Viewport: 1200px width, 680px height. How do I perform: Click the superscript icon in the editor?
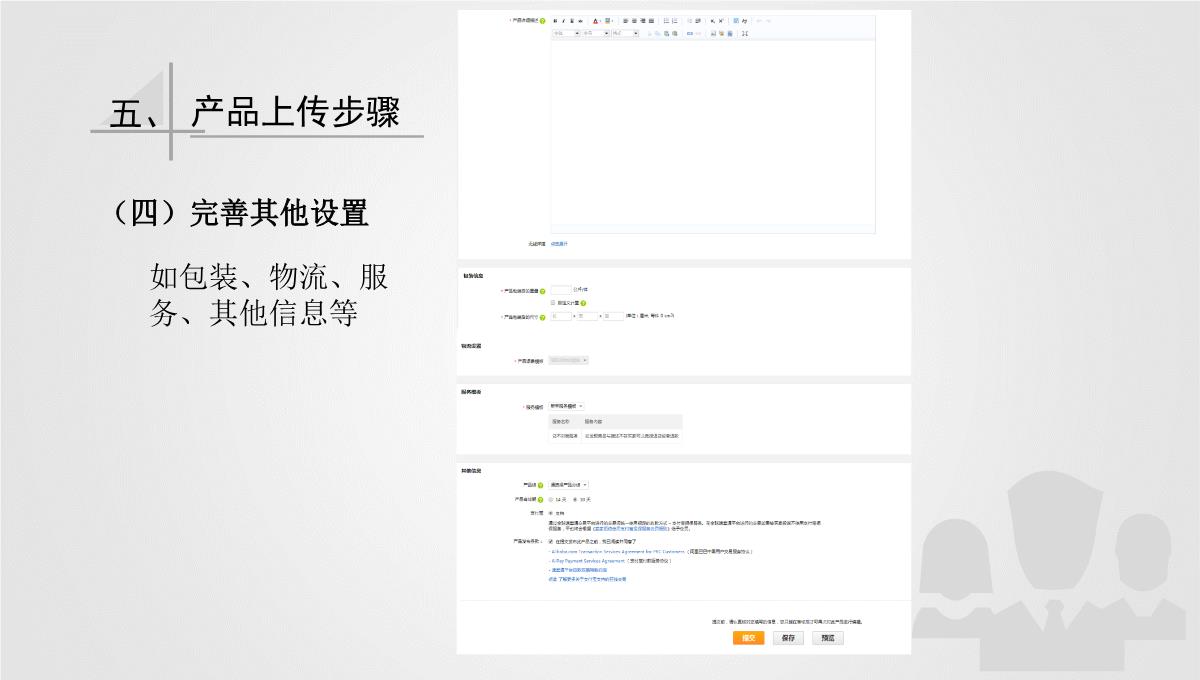coord(721,21)
